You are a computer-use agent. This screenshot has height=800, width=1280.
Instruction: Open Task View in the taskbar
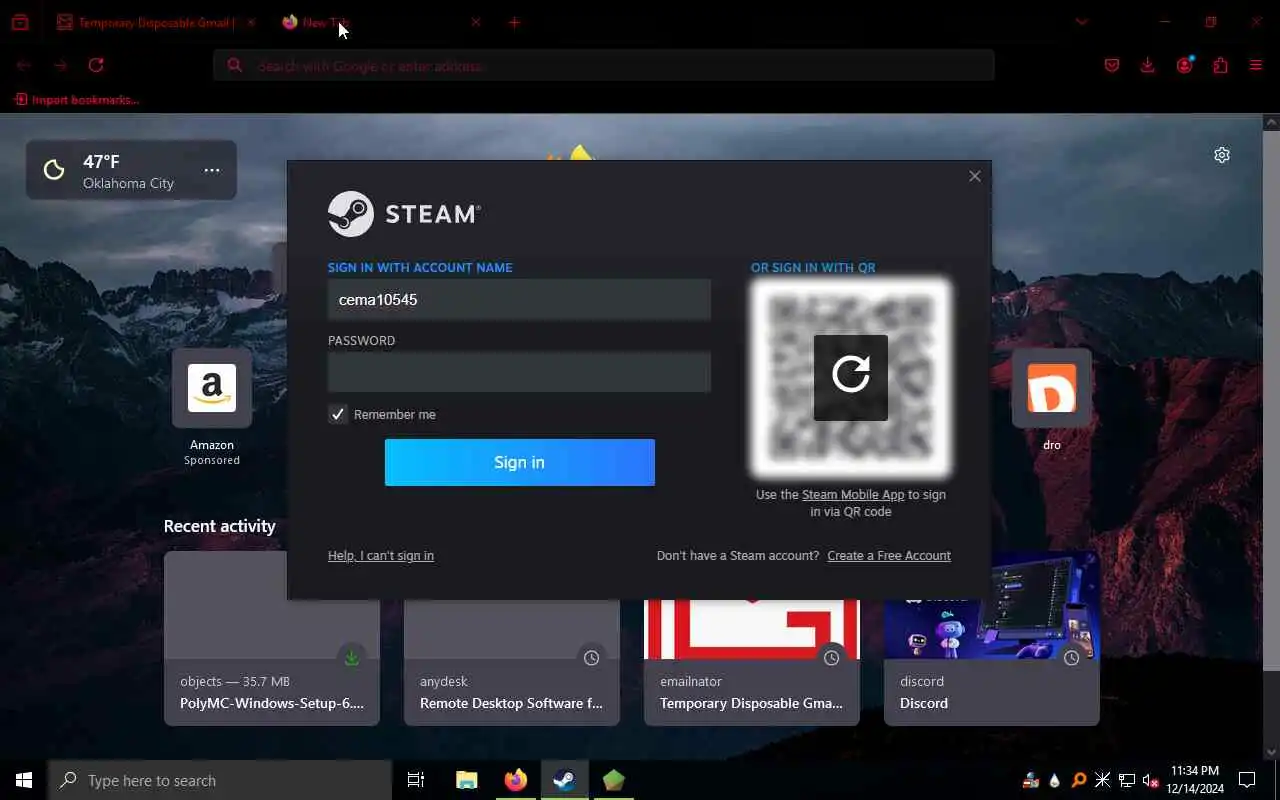pos(416,780)
